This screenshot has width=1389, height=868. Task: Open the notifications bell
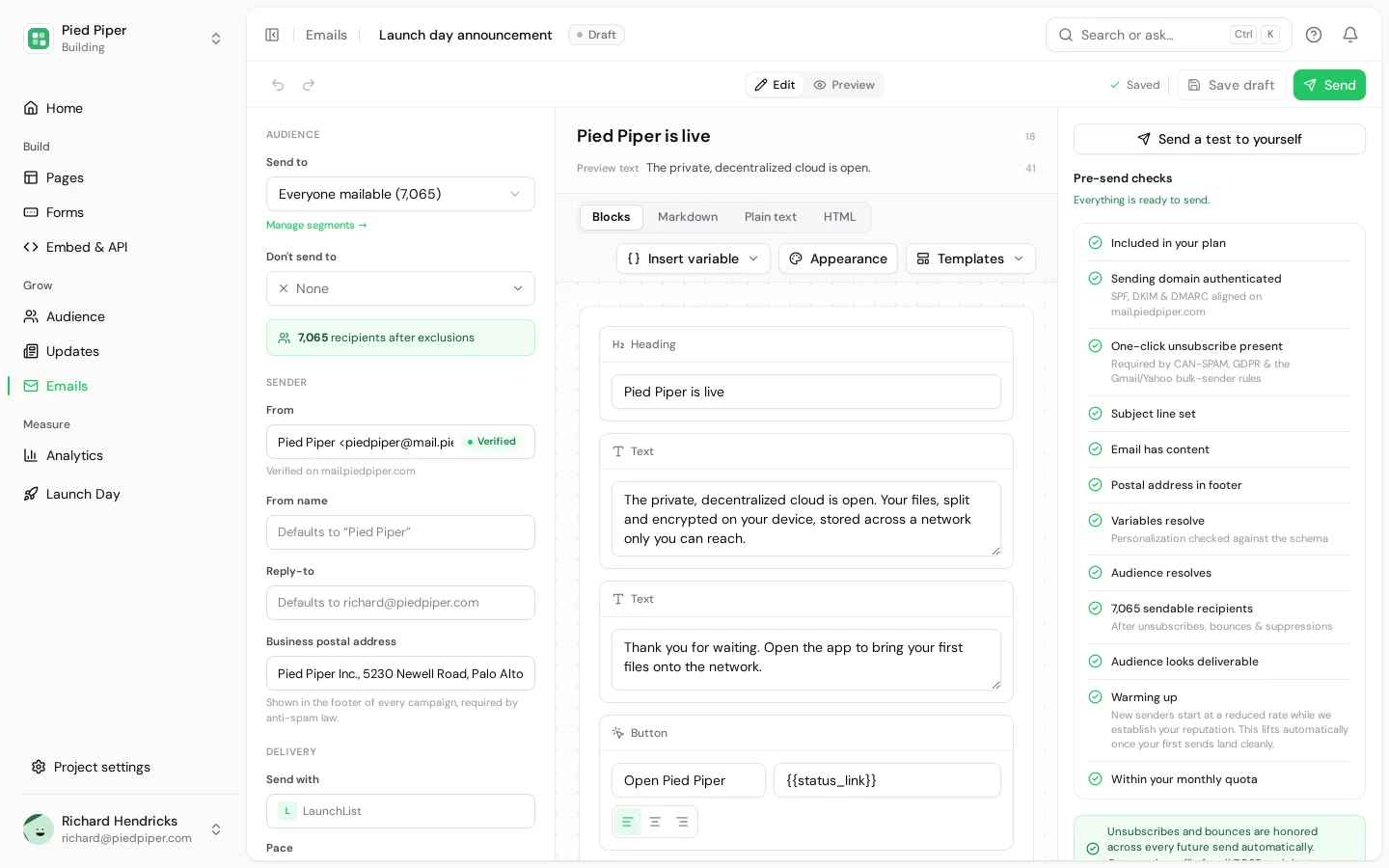tap(1350, 35)
